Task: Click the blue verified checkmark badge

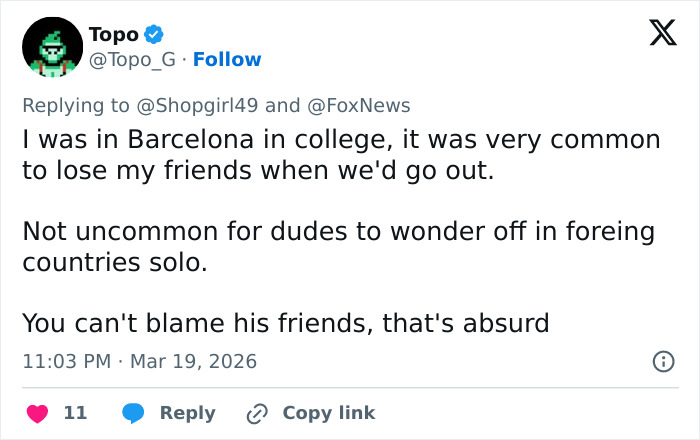Action: 154,35
